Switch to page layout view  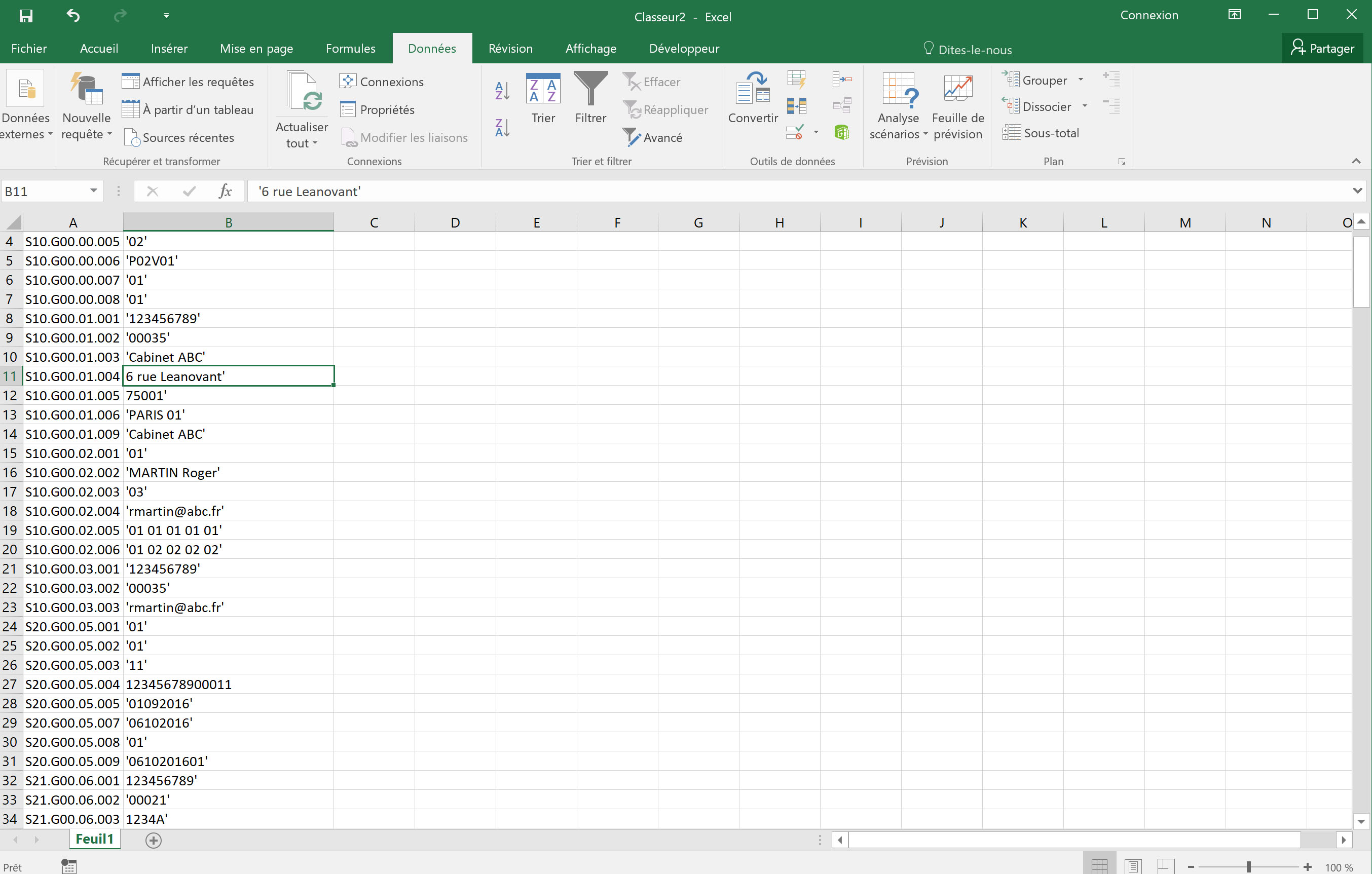pos(1133,866)
